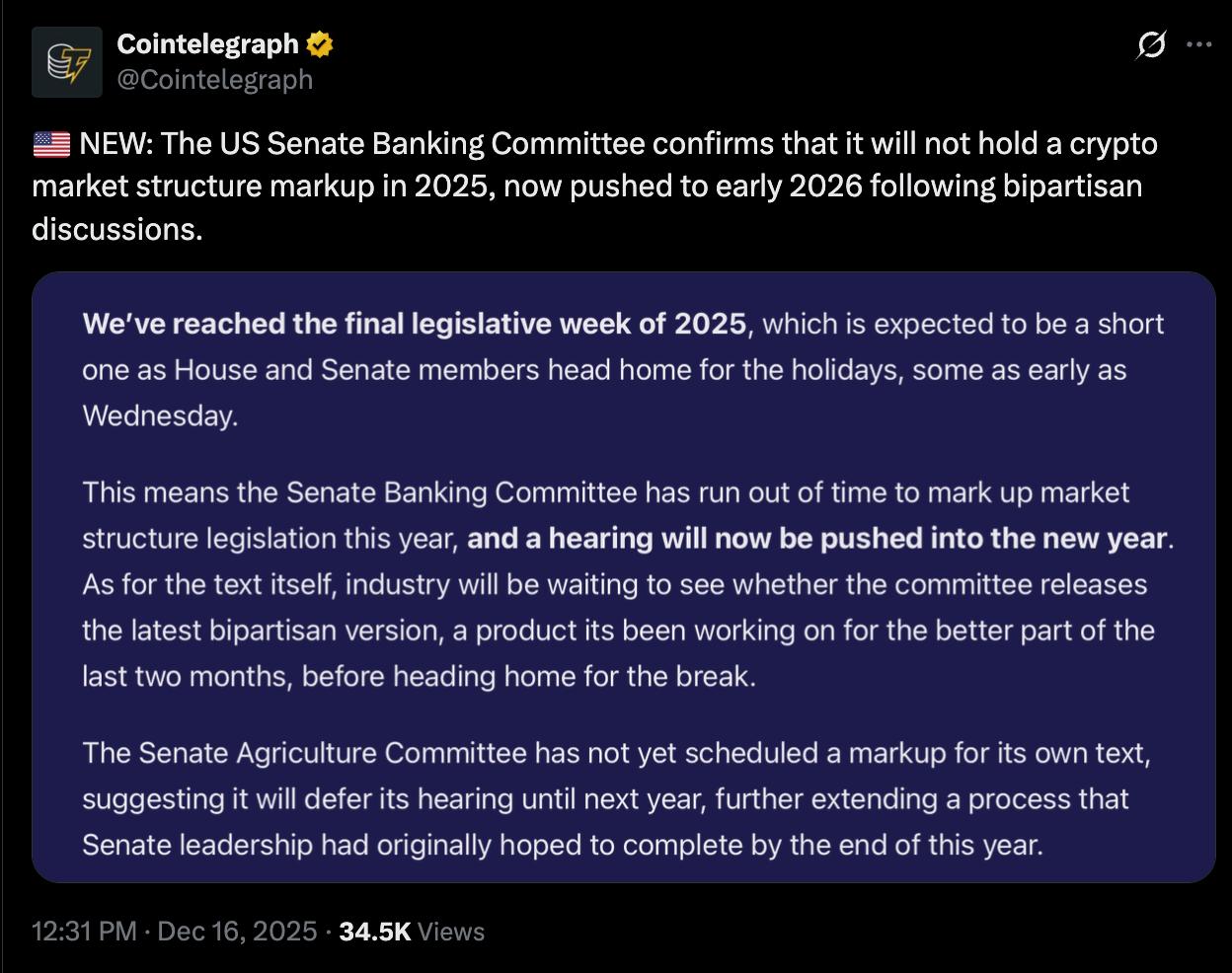Screen dimensions: 1232x973
Task: Click the Dec 16, 2025 date
Action: tap(237, 932)
